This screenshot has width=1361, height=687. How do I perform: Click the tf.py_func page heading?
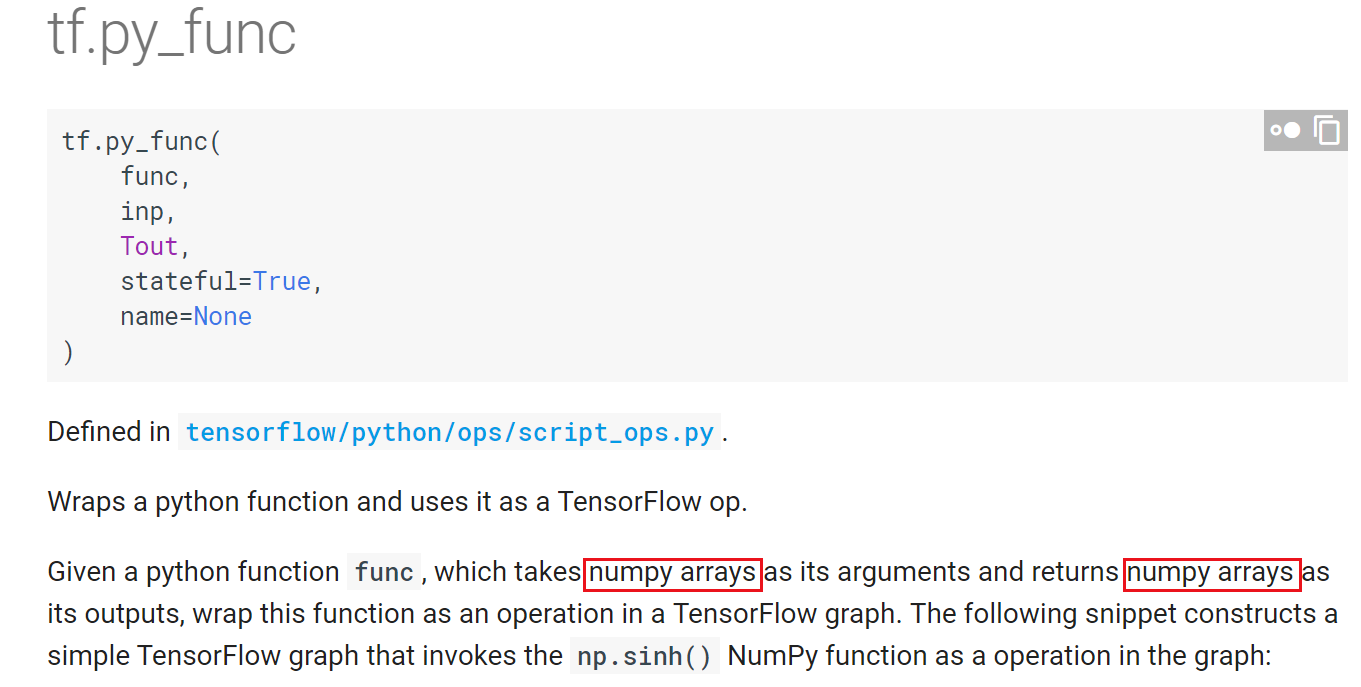tap(172, 33)
